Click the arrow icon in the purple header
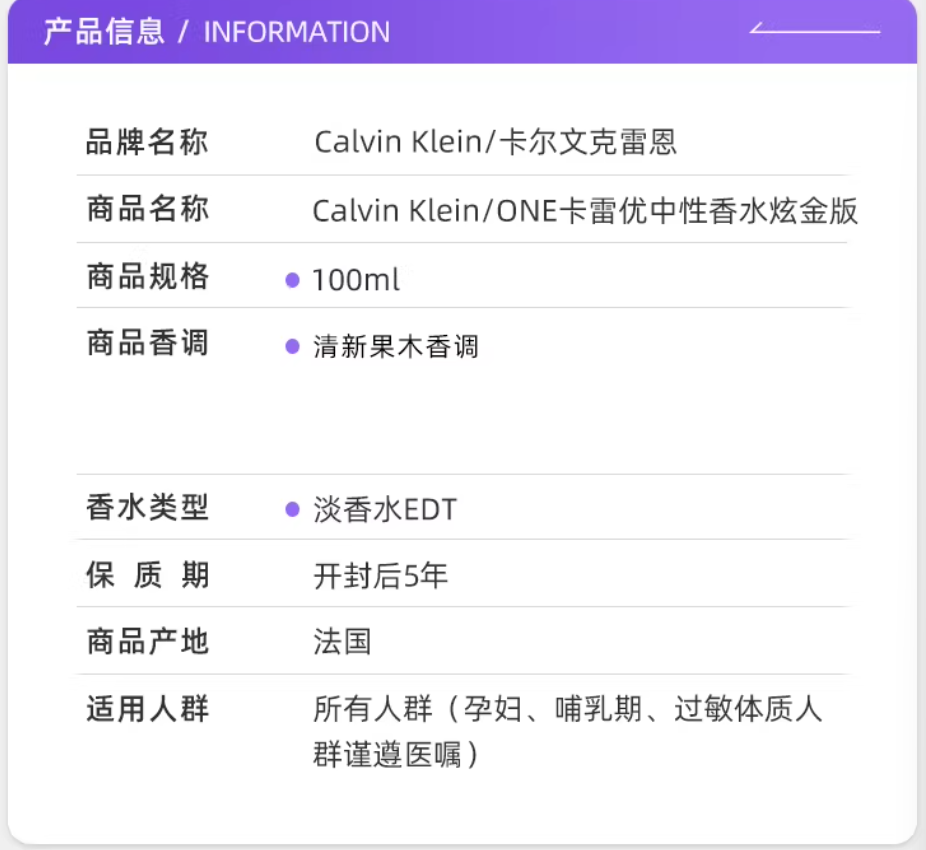The width and height of the screenshot is (926, 850). click(814, 29)
